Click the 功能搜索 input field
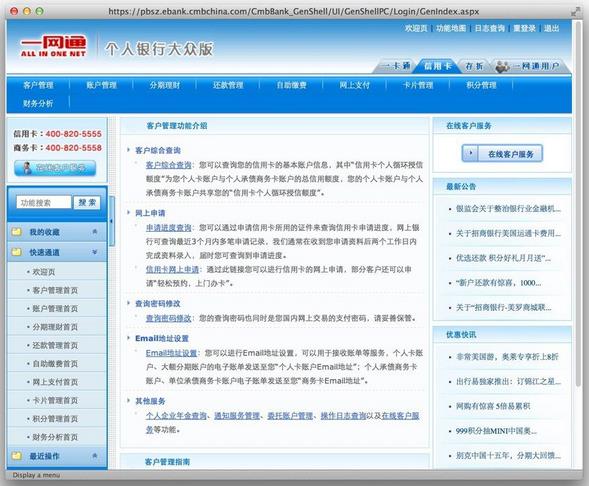The width and height of the screenshot is (589, 486). click(44, 202)
